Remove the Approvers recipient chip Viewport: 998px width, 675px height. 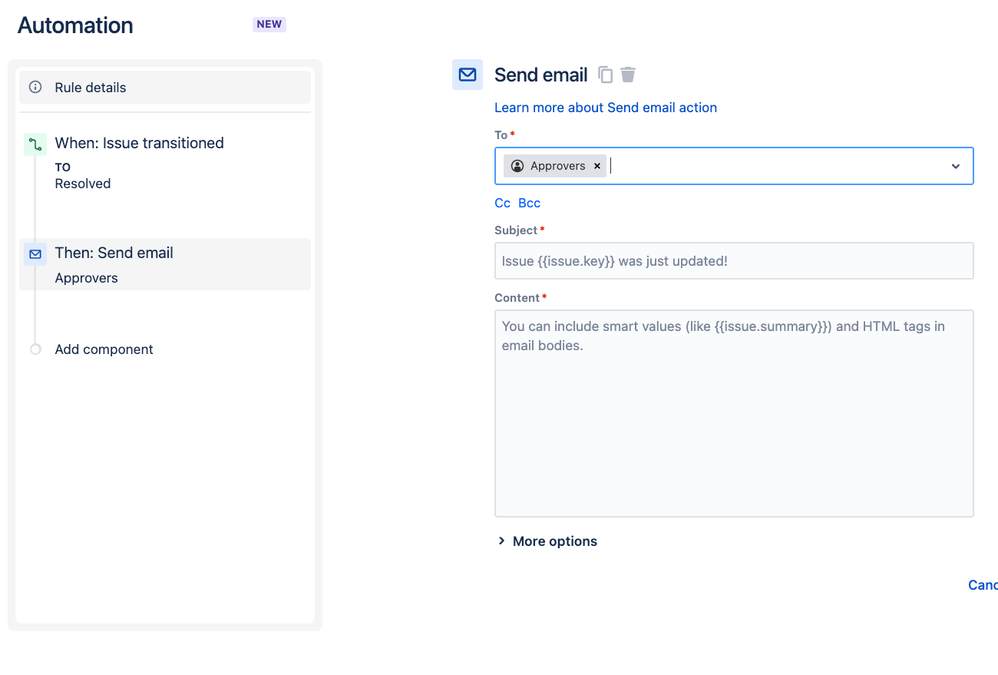597,166
